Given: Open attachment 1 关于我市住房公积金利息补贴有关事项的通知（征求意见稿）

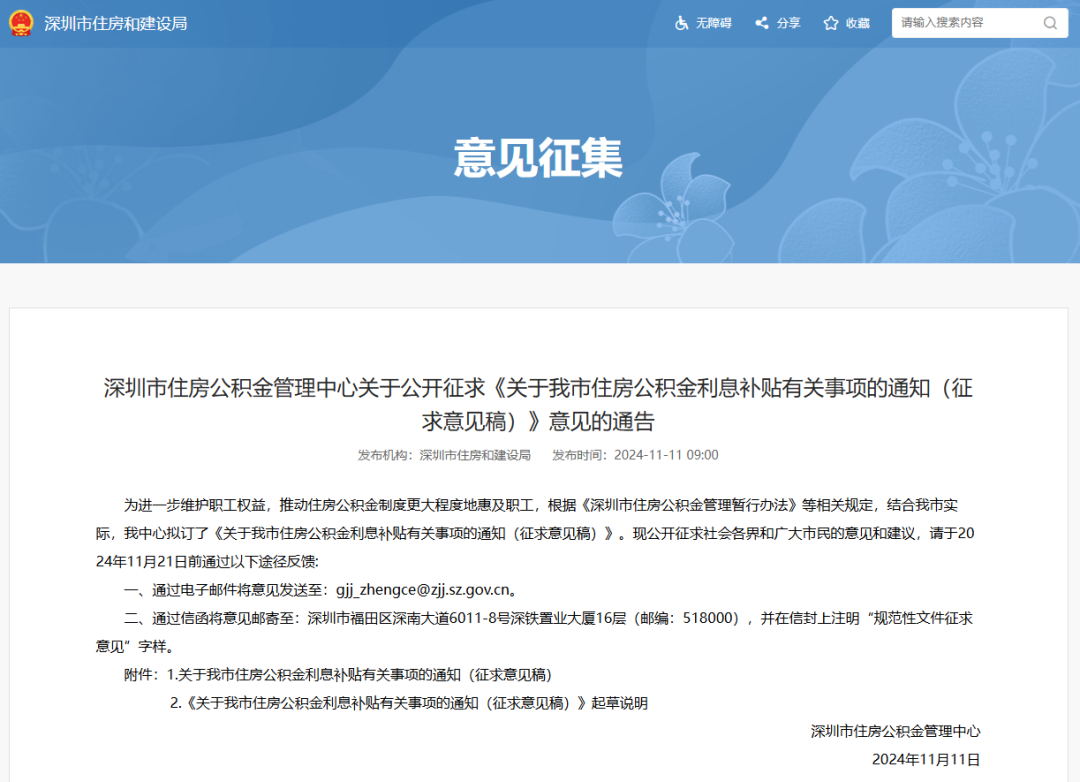Looking at the screenshot, I should coord(360,675).
